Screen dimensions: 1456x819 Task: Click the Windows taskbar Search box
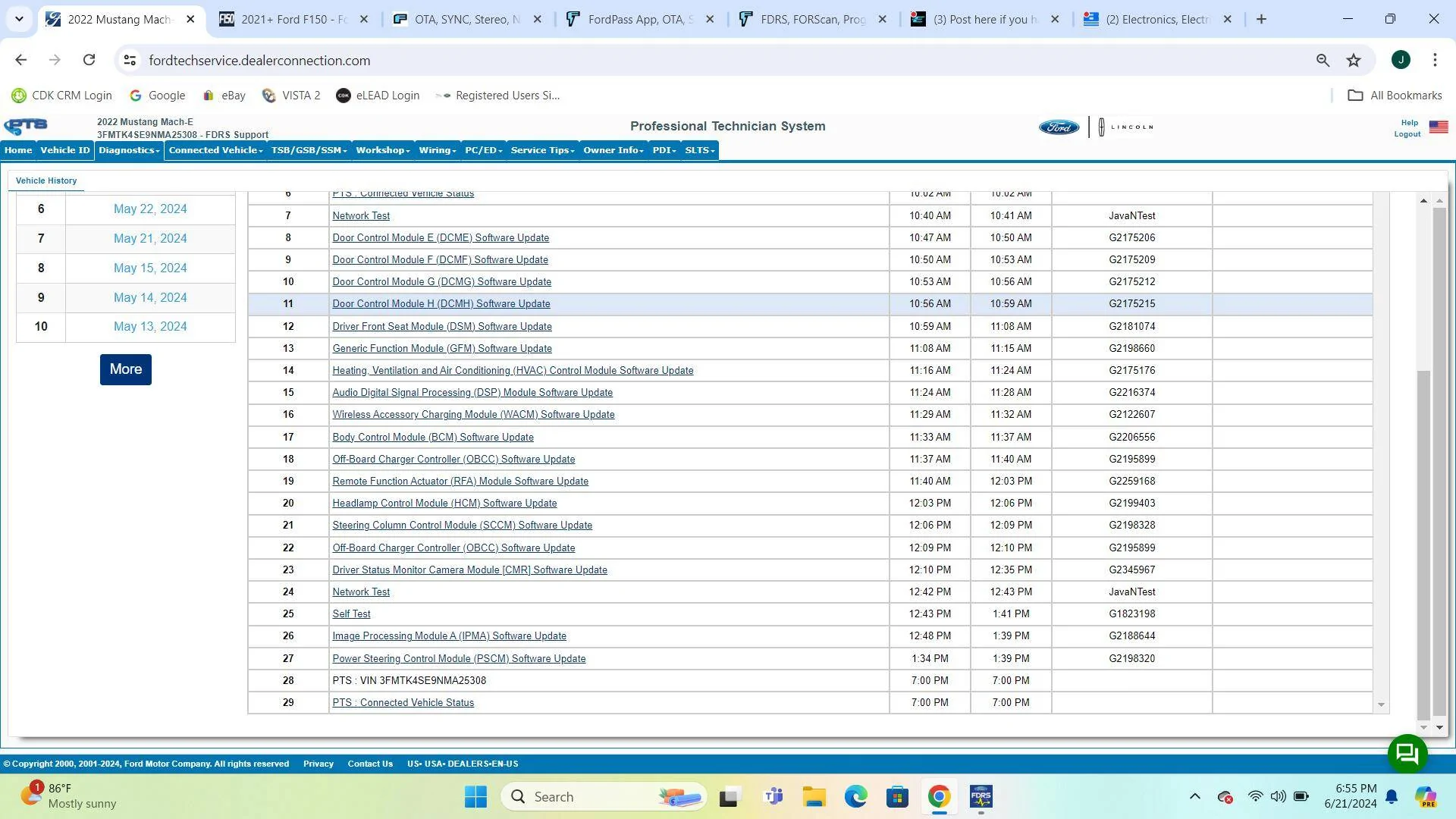click(x=604, y=797)
